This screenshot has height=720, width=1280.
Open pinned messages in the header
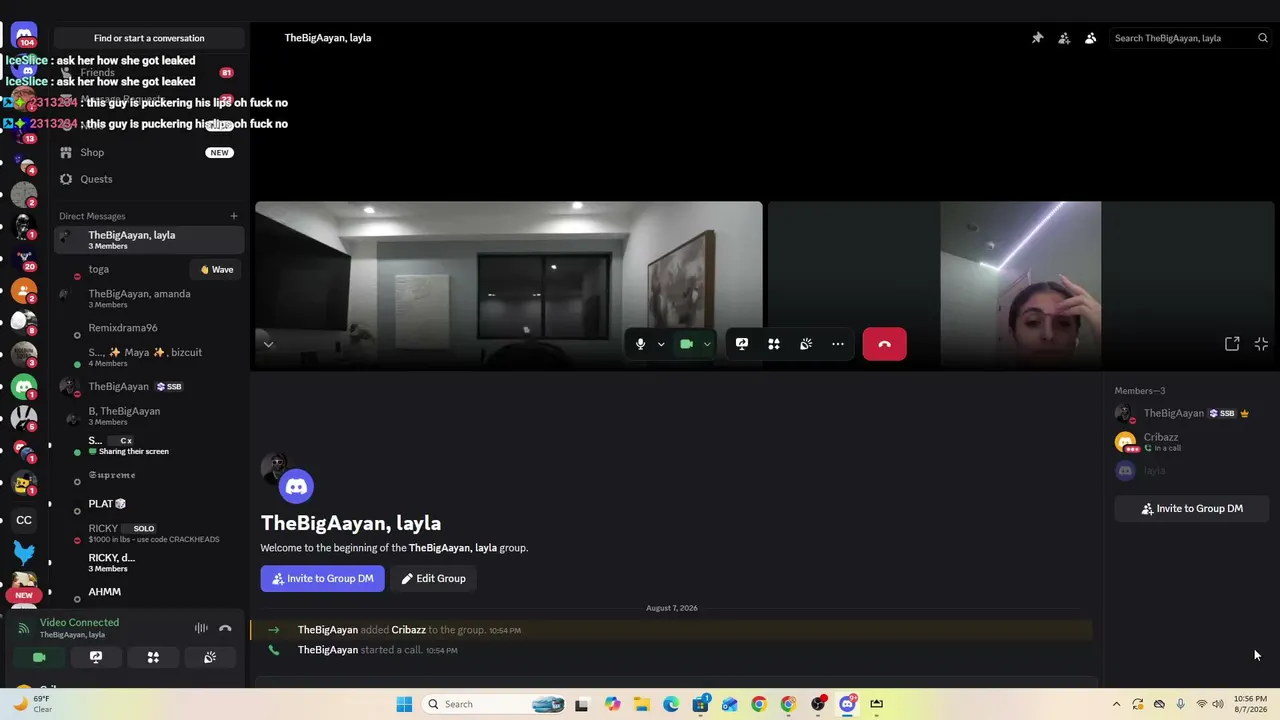(1037, 38)
